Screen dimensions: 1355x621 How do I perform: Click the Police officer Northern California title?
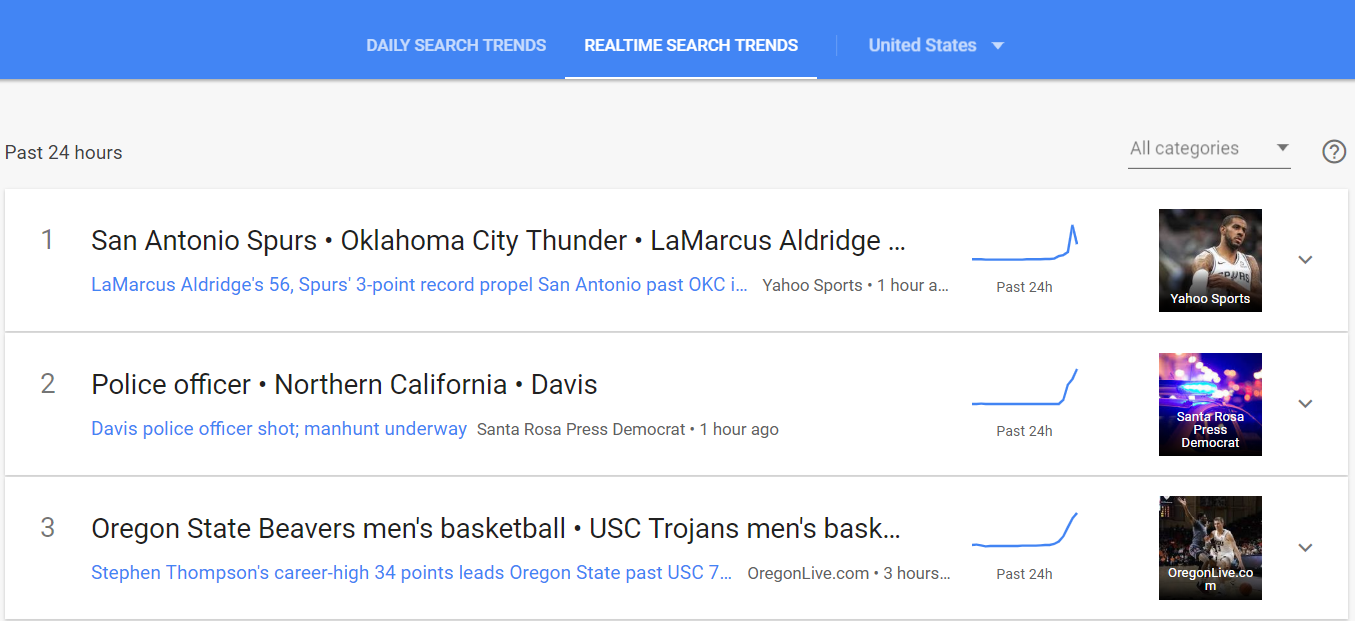pos(344,385)
